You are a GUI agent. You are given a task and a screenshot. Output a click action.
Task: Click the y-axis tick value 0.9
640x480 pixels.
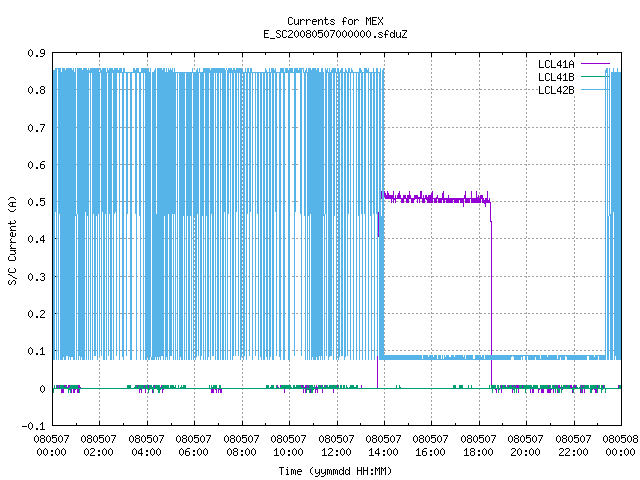coord(36,53)
